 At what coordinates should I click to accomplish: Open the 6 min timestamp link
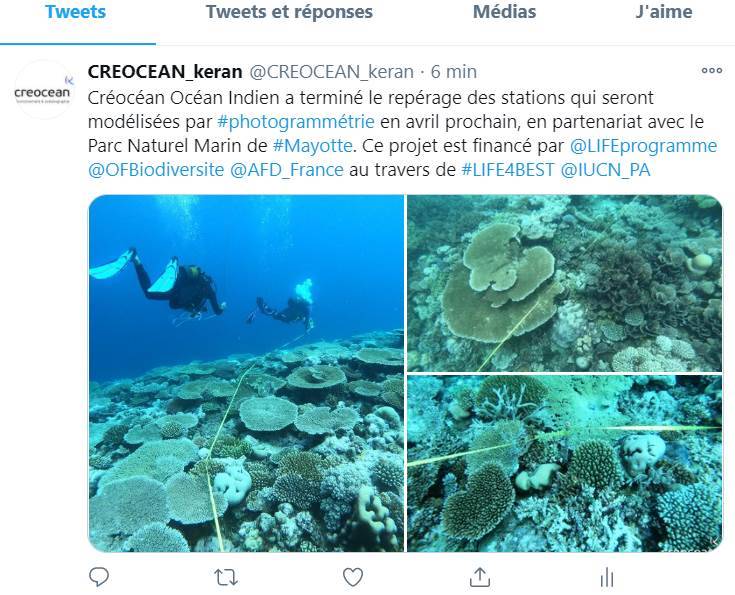click(x=453, y=72)
